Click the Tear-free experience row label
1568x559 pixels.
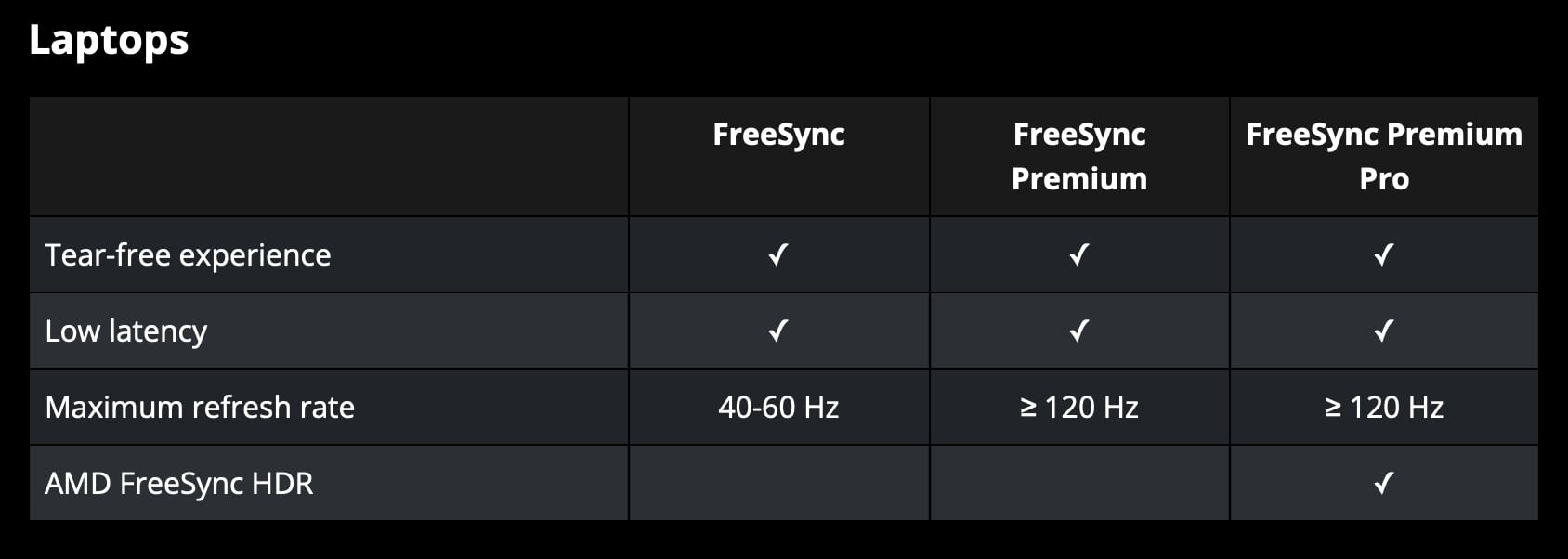[188, 255]
